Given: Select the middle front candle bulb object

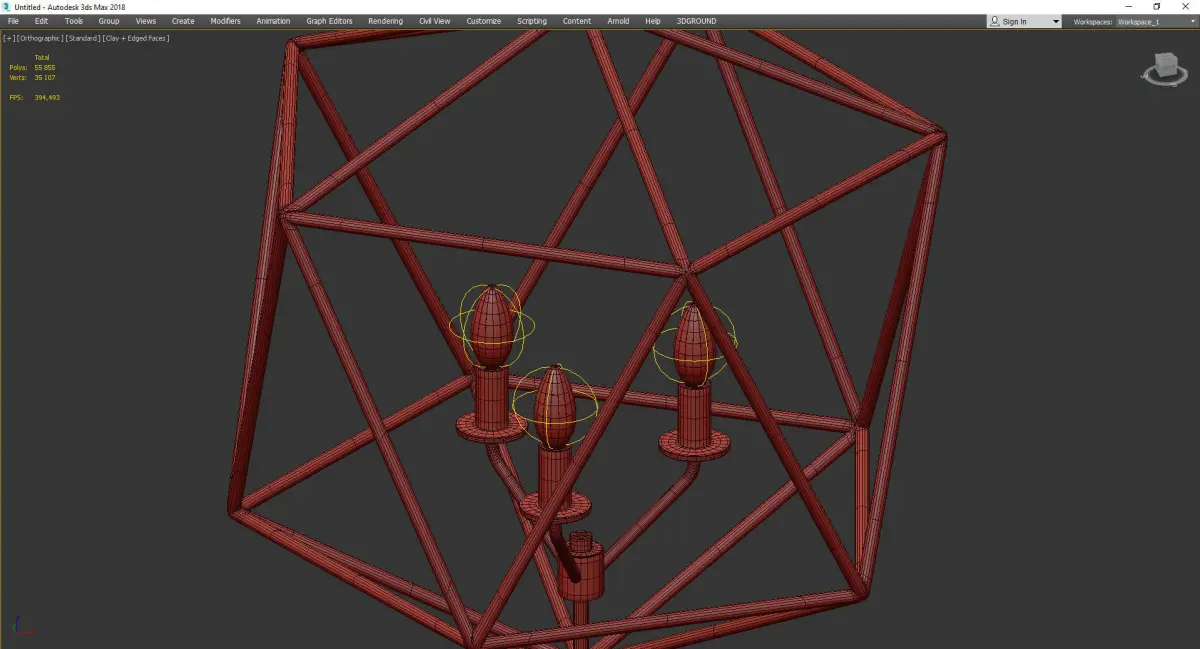Looking at the screenshot, I should pyautogui.click(x=554, y=405).
